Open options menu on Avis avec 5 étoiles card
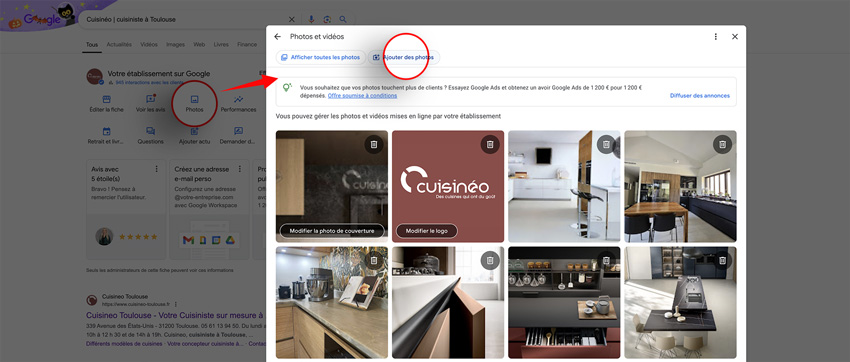This screenshot has height=362, width=850. coord(157,169)
